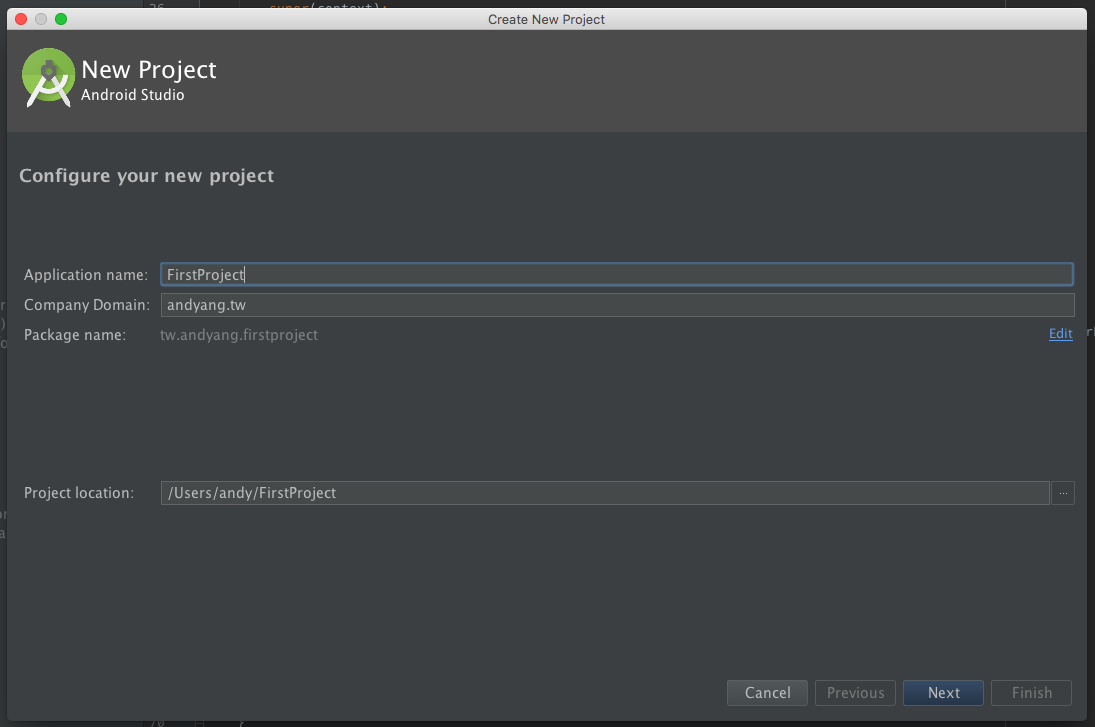1095x727 pixels.
Task: Click the Android Studio logo icon
Action: tap(48, 78)
